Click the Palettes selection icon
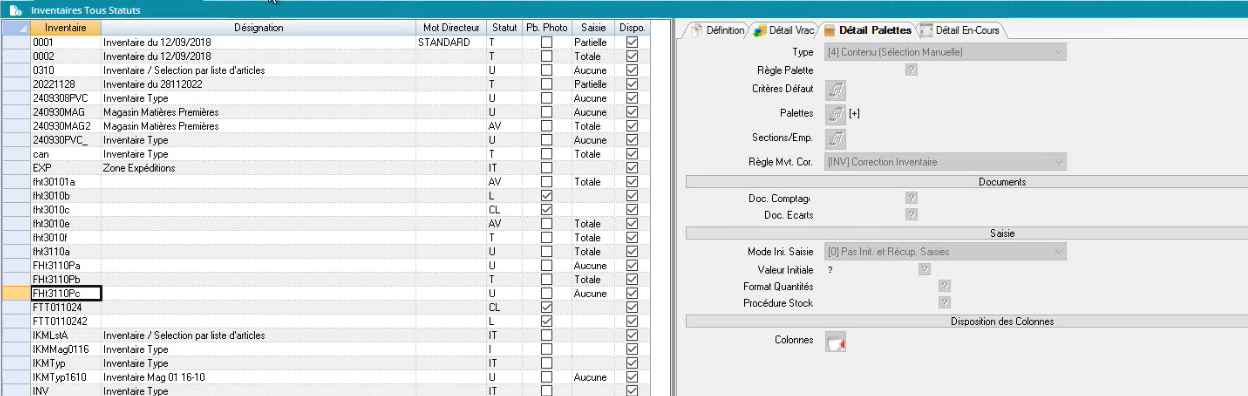The height and width of the screenshot is (396, 1248). 835,113
